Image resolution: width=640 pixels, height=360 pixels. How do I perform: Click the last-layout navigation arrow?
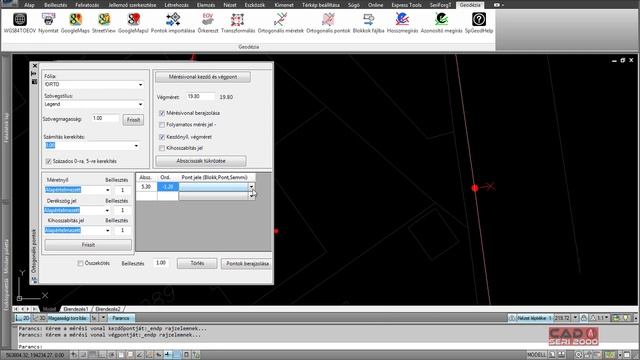tap(35, 309)
